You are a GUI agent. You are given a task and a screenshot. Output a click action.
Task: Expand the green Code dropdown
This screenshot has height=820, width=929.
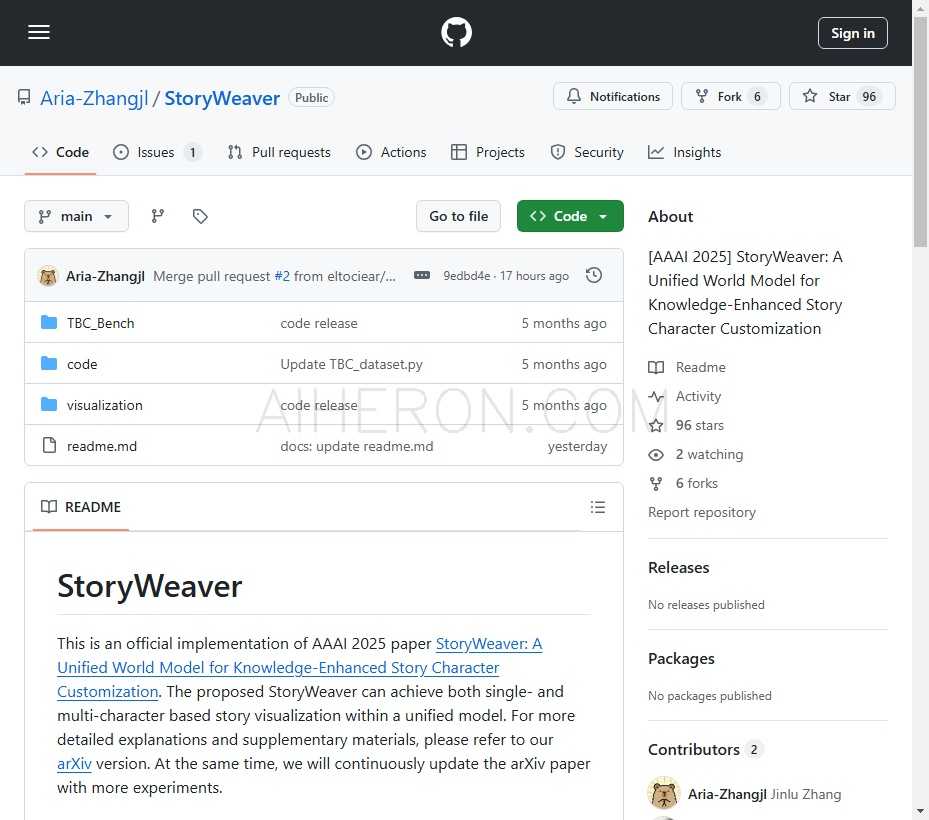click(570, 216)
